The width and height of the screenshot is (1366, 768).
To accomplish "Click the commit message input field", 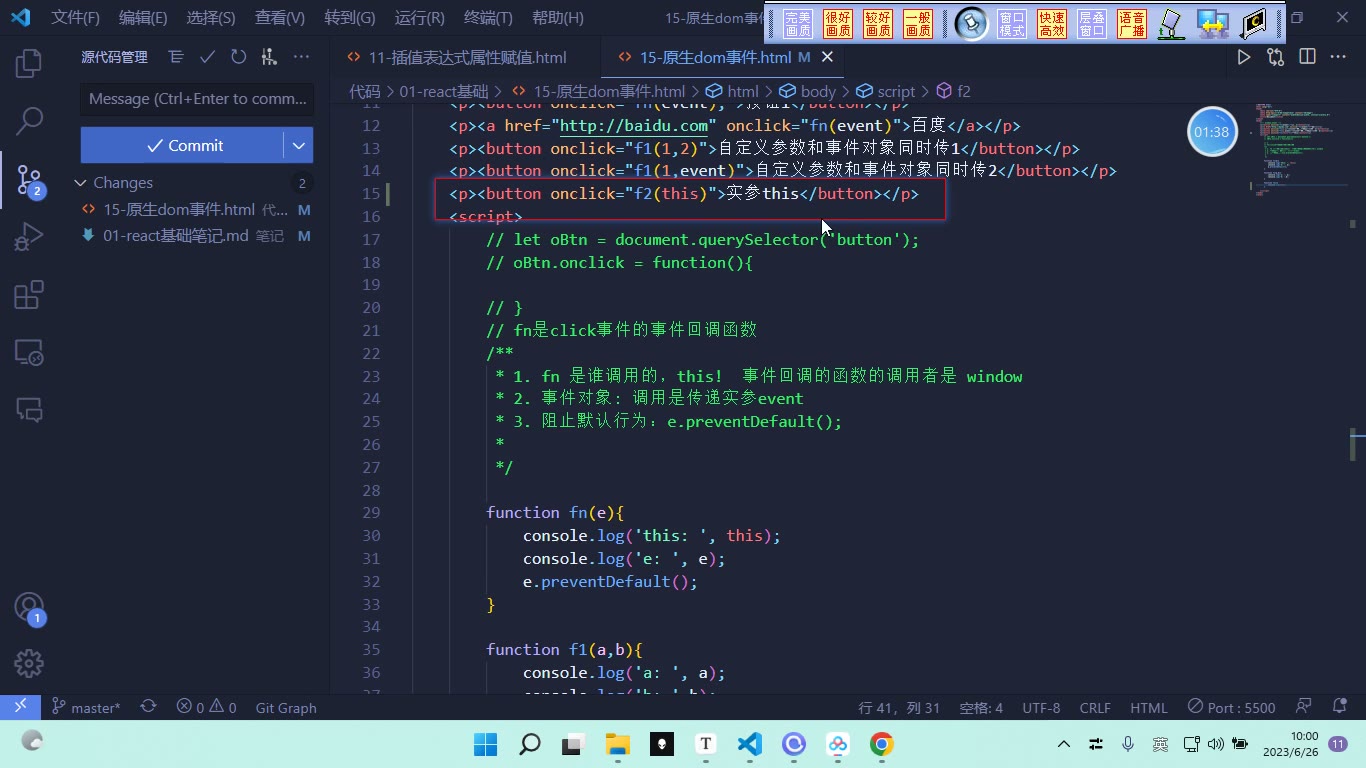I will point(197,99).
